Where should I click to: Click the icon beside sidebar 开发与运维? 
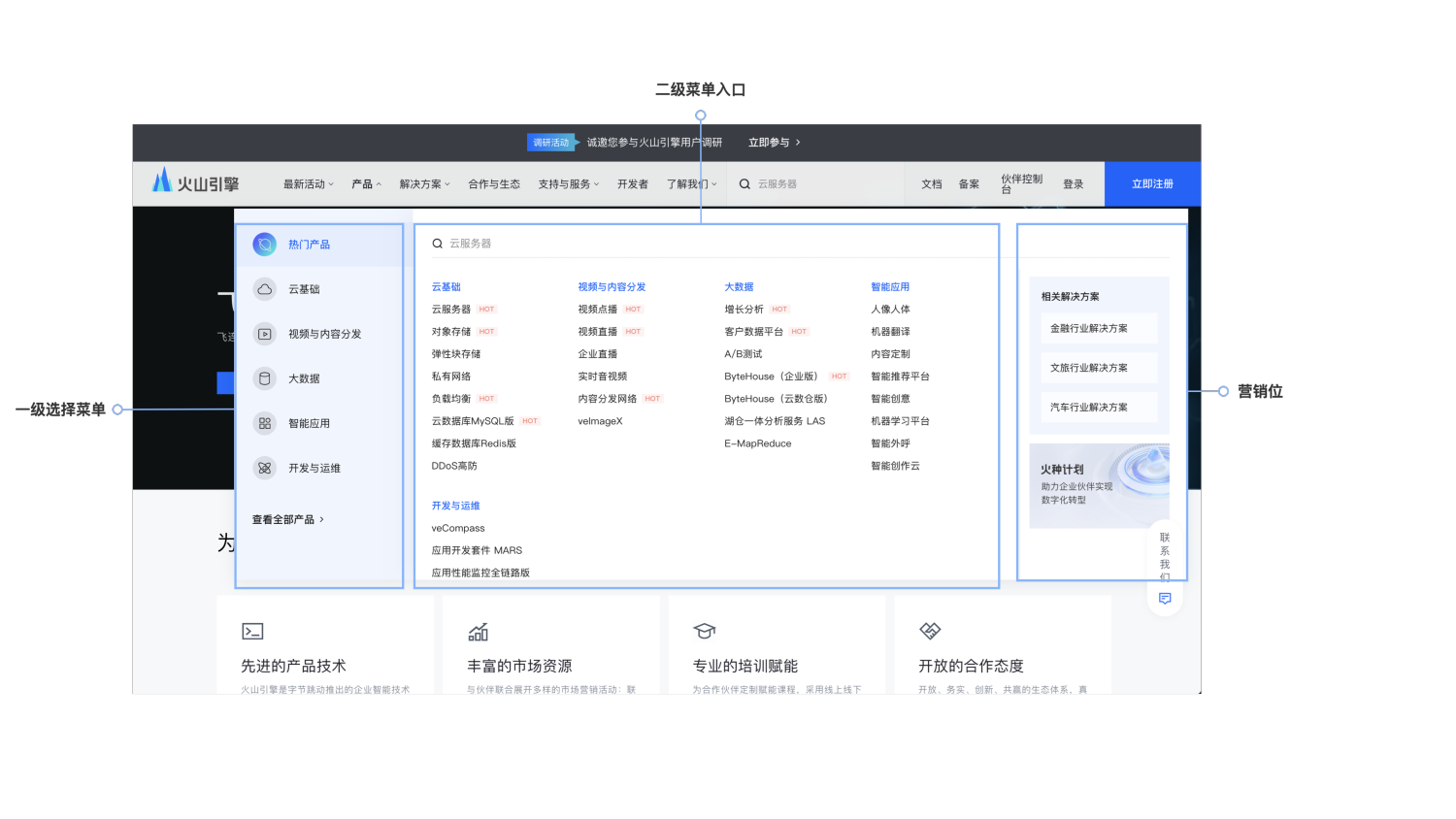point(265,468)
